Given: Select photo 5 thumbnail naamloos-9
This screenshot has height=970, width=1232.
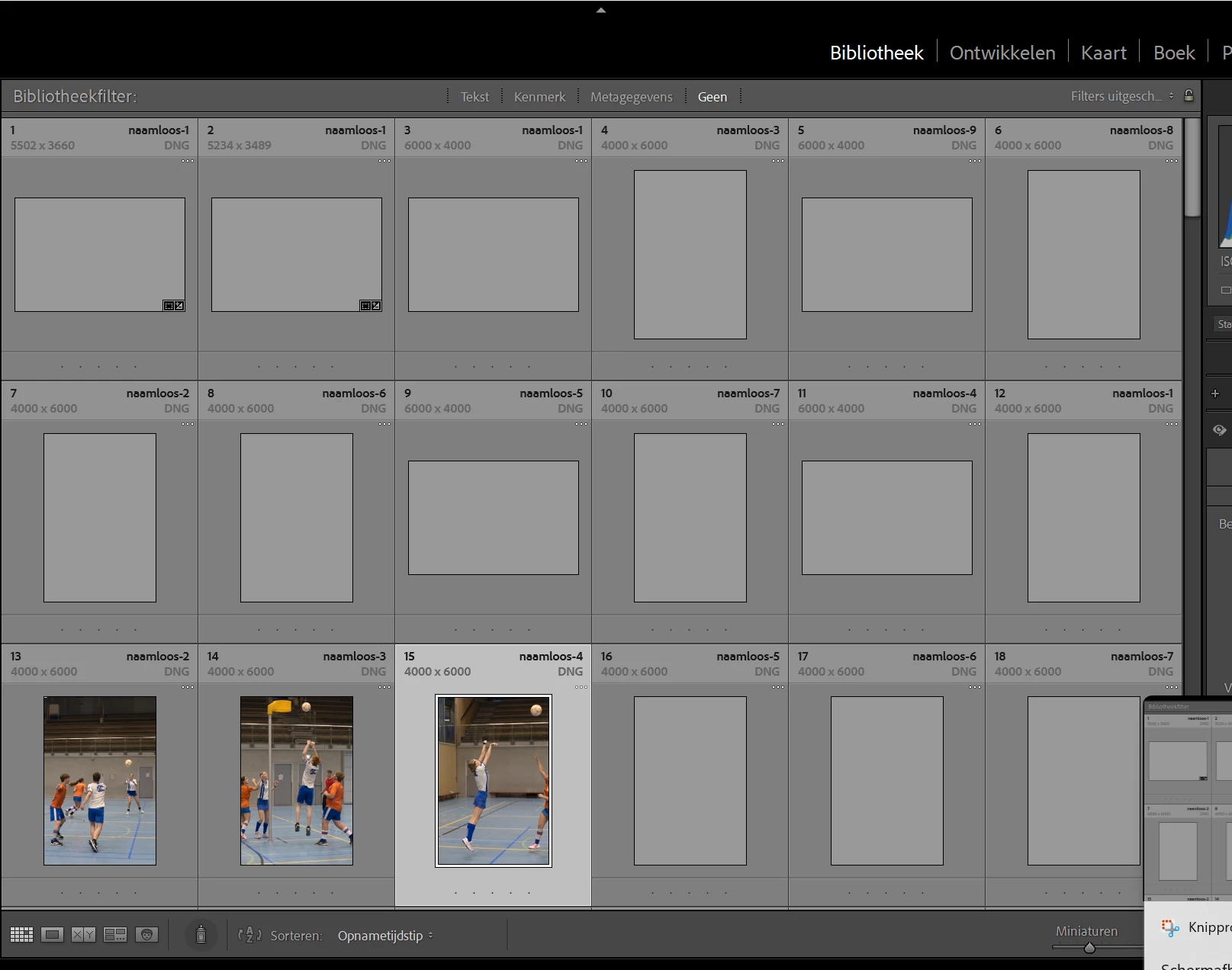Looking at the screenshot, I should click(x=887, y=255).
